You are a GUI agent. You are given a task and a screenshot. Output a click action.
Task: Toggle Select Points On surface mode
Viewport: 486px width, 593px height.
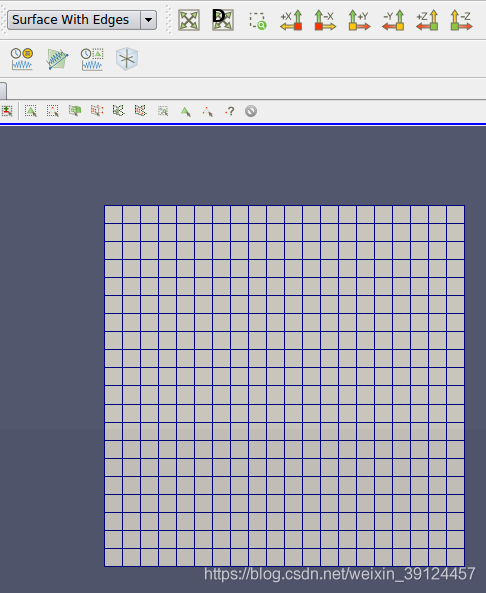click(53, 111)
